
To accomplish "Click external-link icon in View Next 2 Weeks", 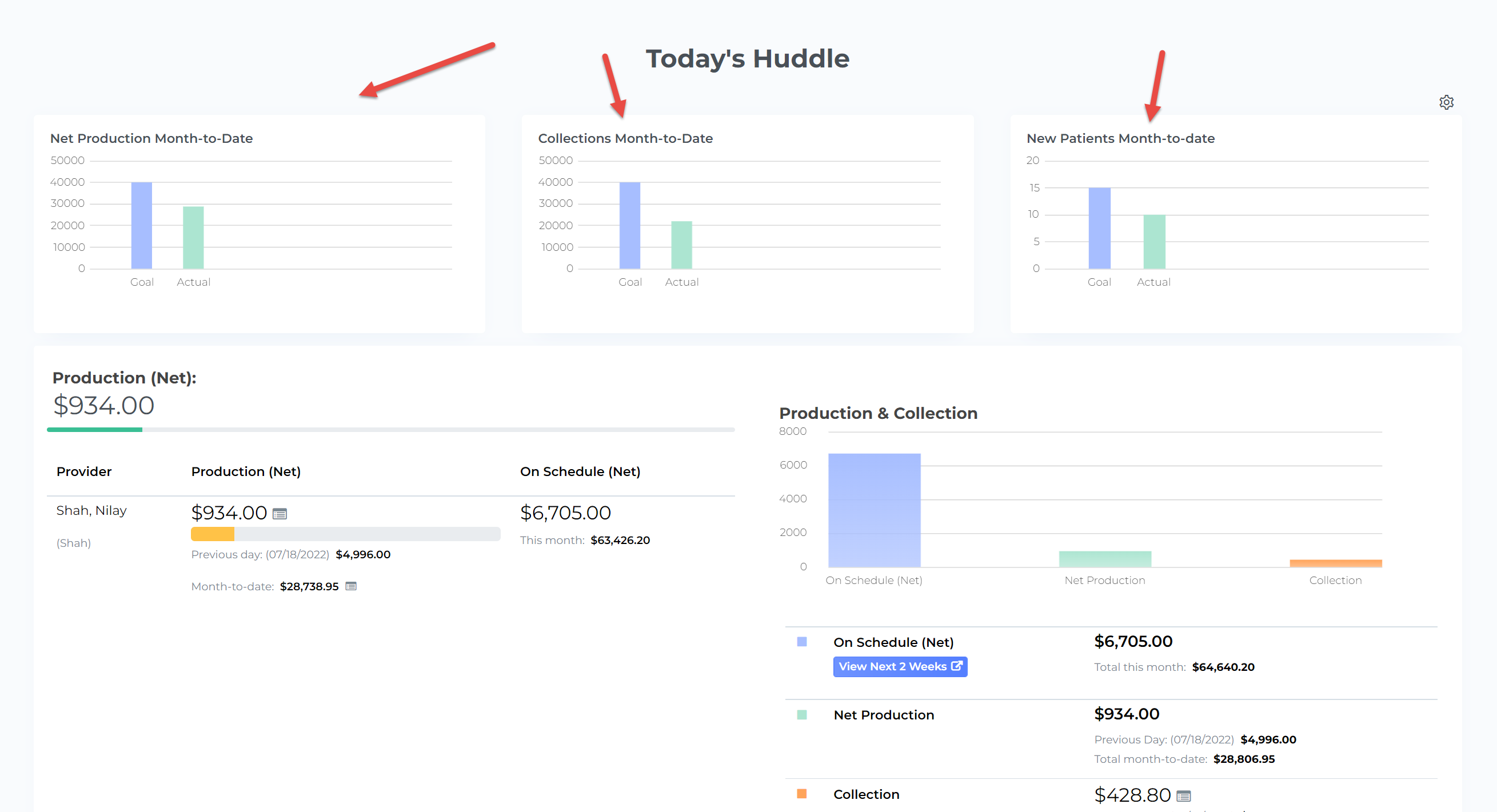I will tap(956, 666).
